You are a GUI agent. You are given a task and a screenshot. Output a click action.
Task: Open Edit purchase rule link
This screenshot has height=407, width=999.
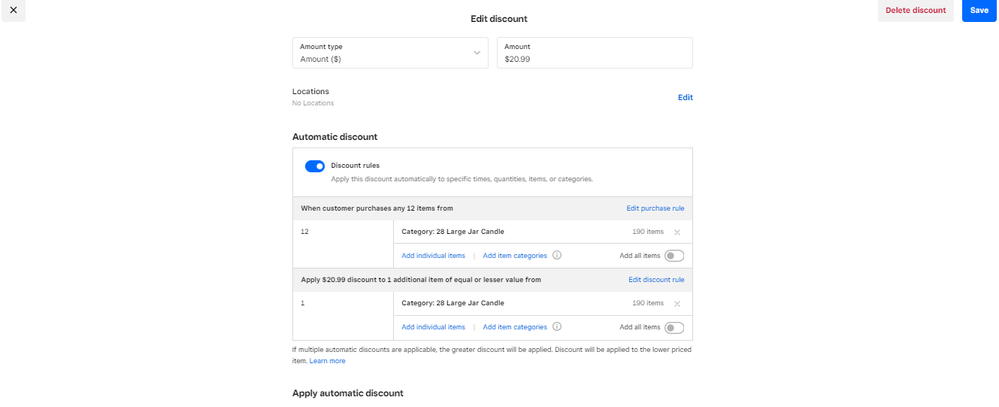[x=655, y=208]
